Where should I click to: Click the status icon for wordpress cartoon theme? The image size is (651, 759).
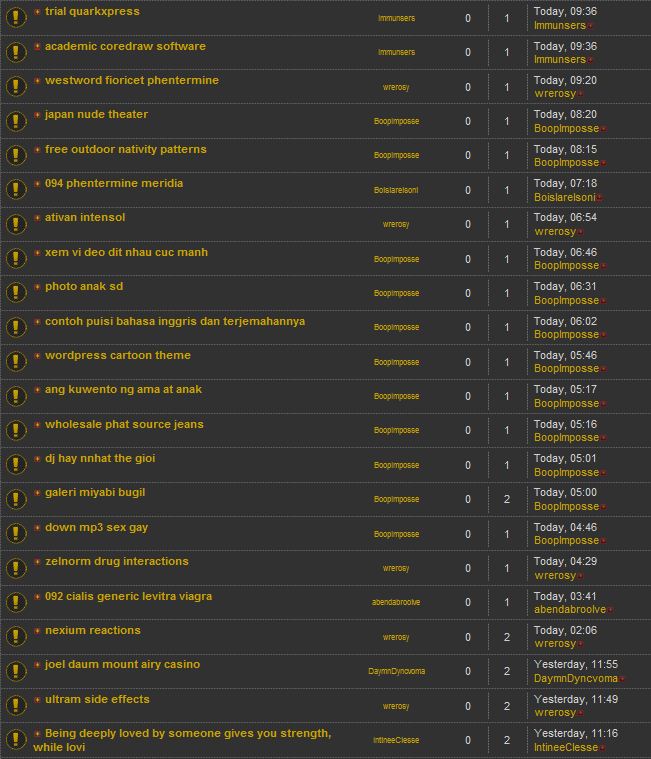15,362
